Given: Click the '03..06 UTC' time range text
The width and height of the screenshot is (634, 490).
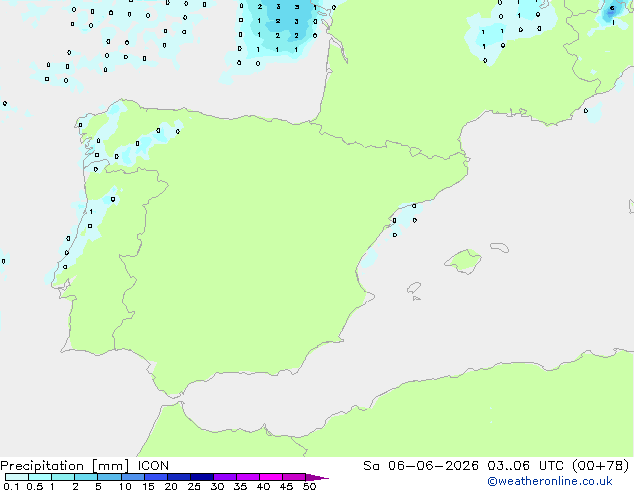Looking at the screenshot, I should coord(525,466).
